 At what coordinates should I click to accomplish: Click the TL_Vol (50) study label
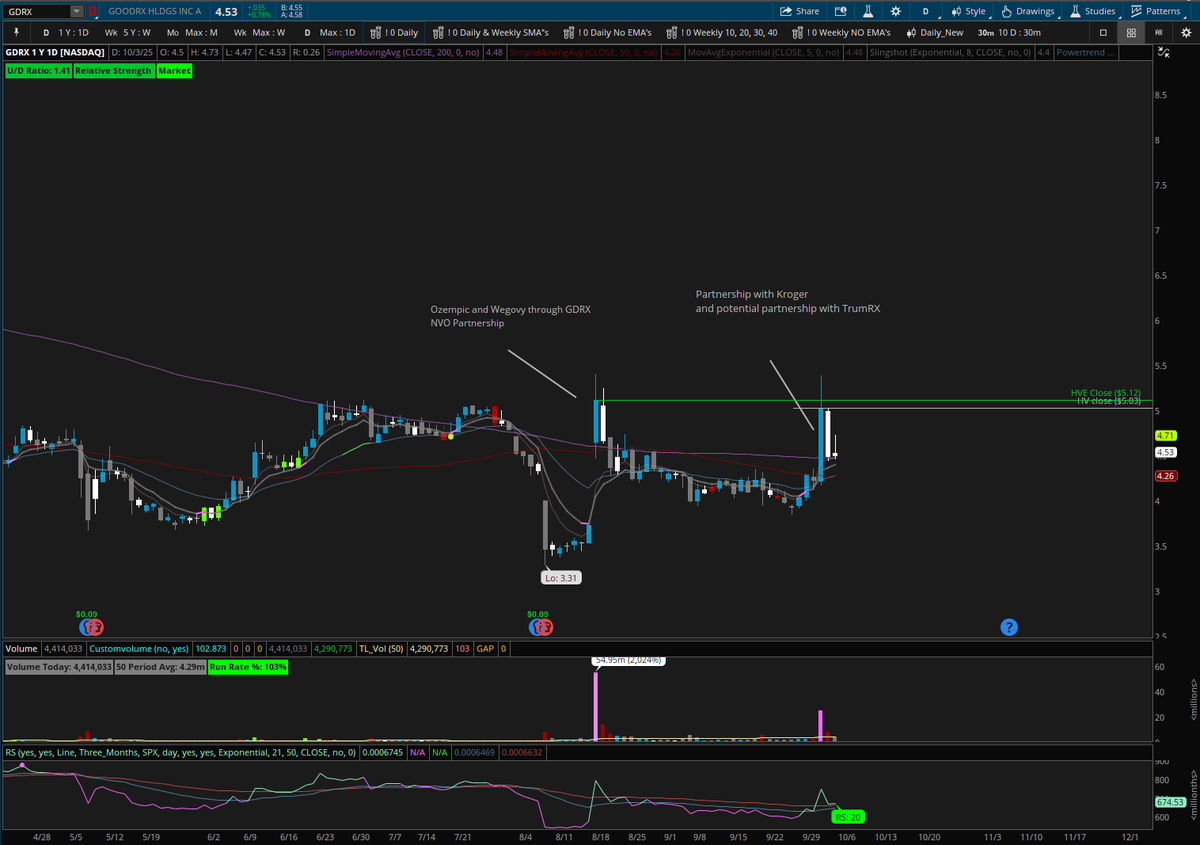point(381,649)
